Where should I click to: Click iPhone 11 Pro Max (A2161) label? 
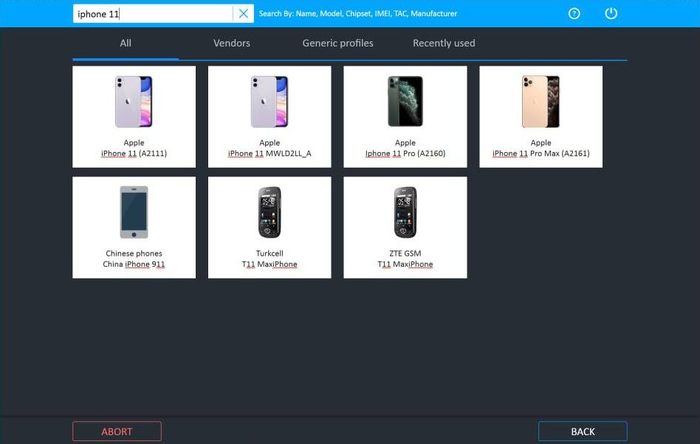(541, 154)
